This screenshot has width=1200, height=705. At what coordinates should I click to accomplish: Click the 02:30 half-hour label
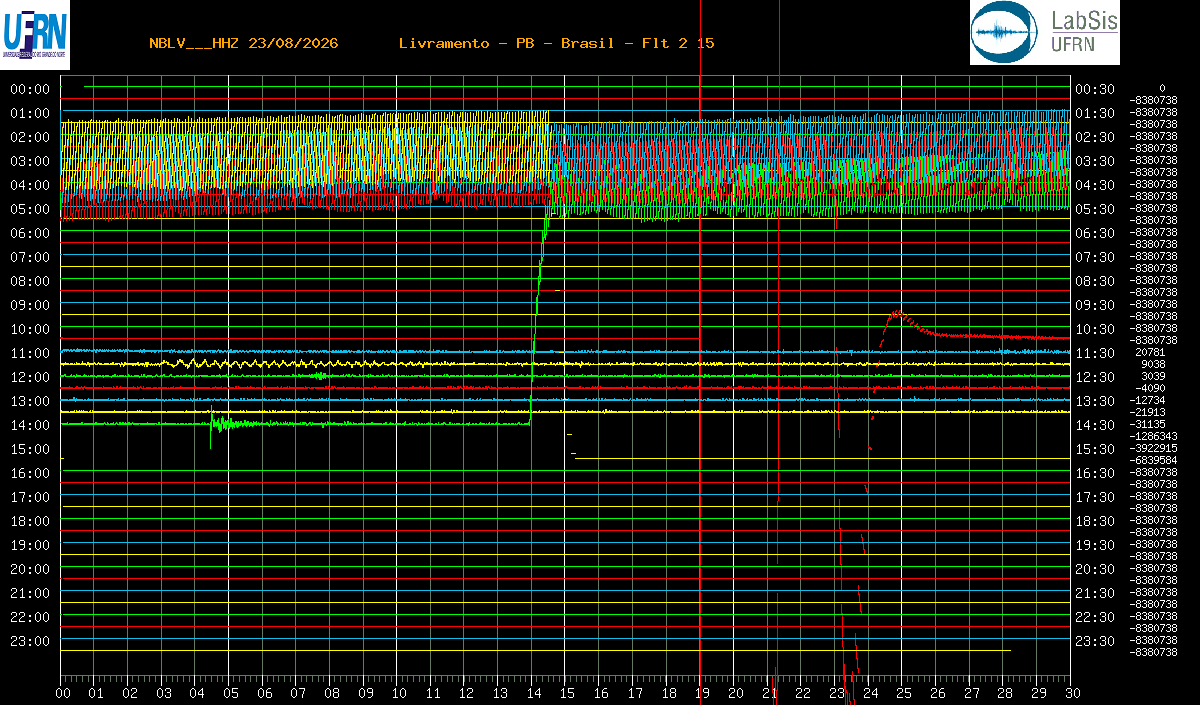pyautogui.click(x=1094, y=137)
